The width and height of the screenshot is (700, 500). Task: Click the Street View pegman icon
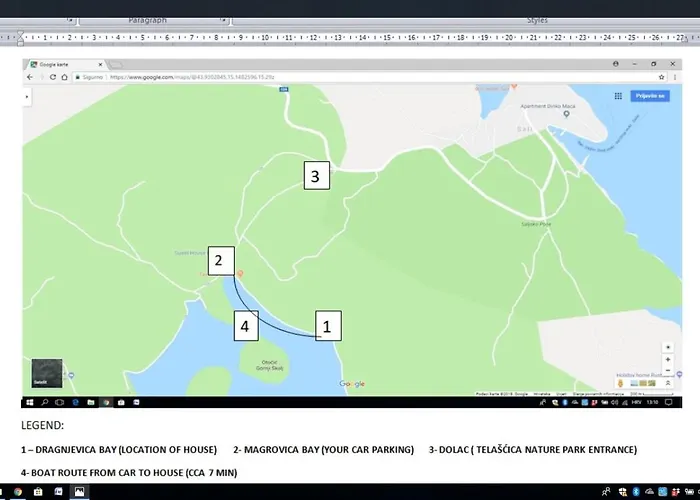click(622, 382)
